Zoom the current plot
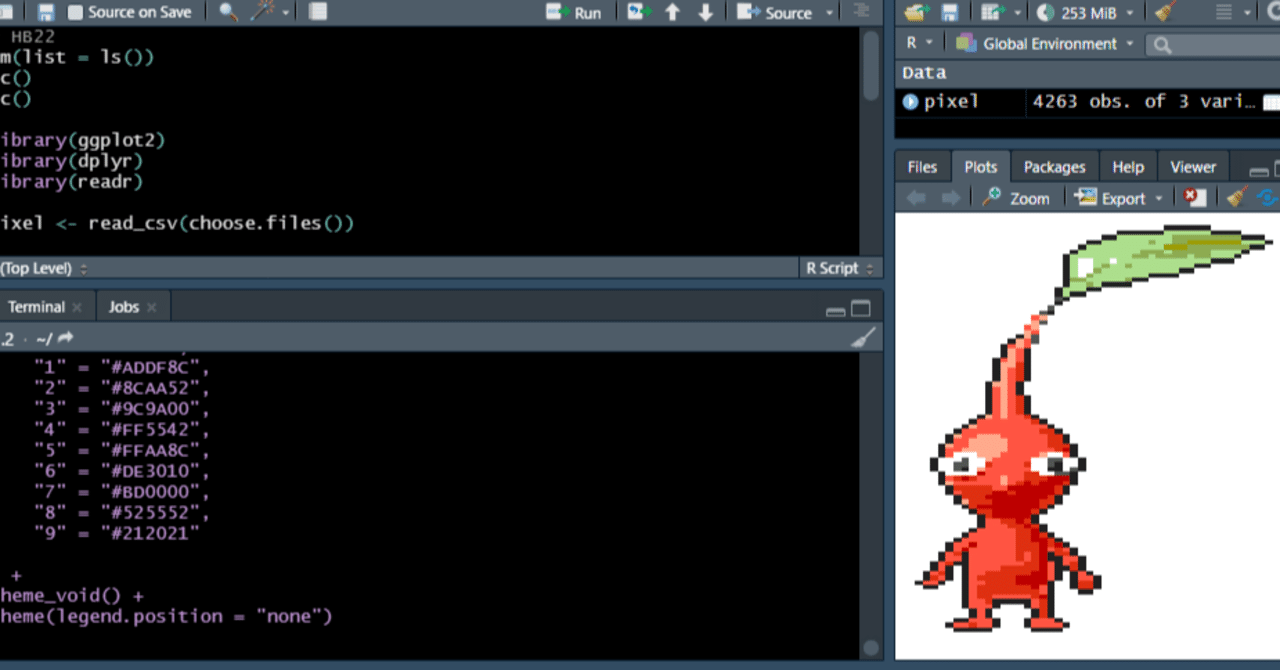Viewport: 1280px width, 670px height. [x=1017, y=197]
